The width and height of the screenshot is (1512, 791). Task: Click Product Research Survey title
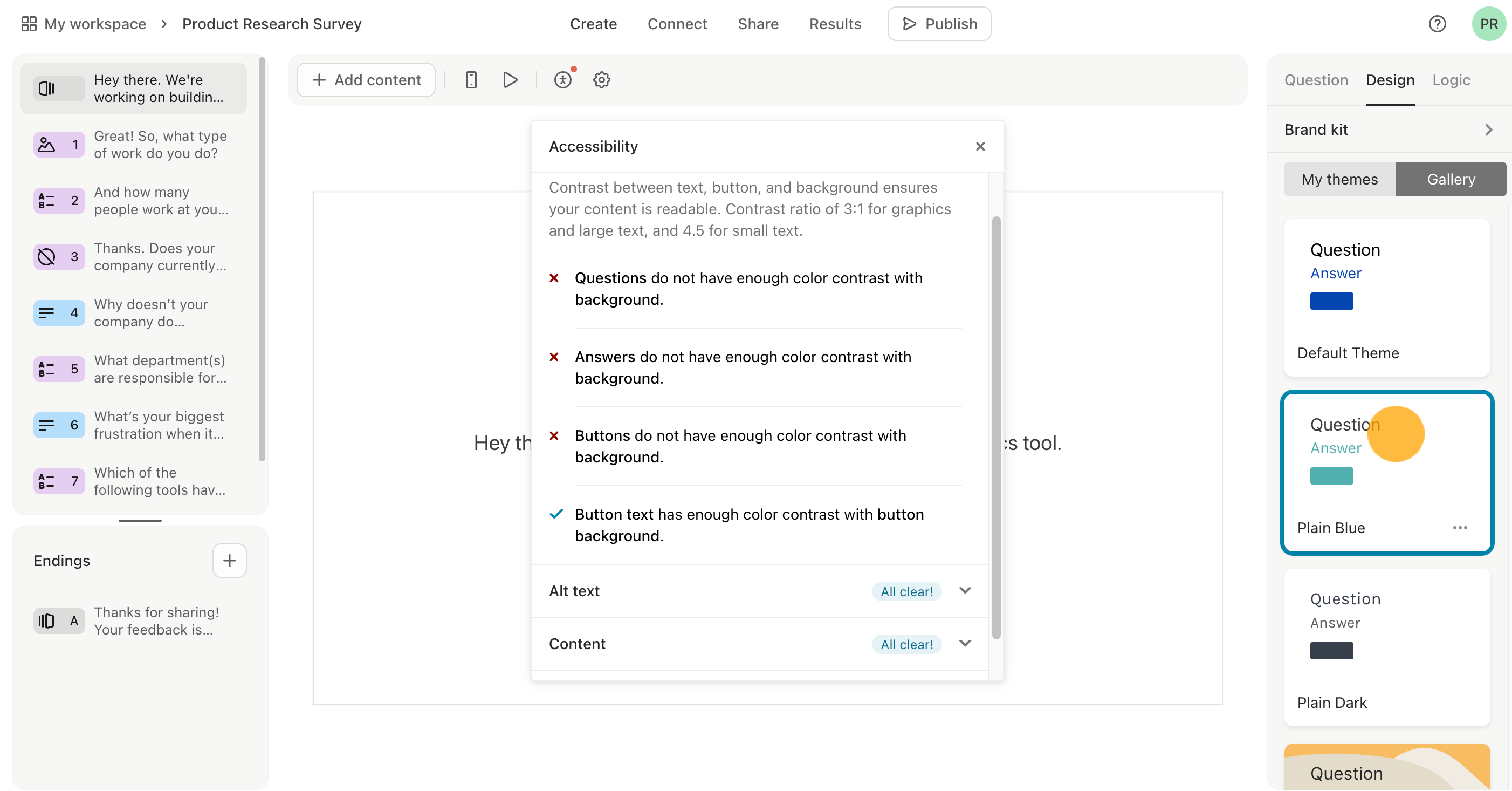click(272, 24)
